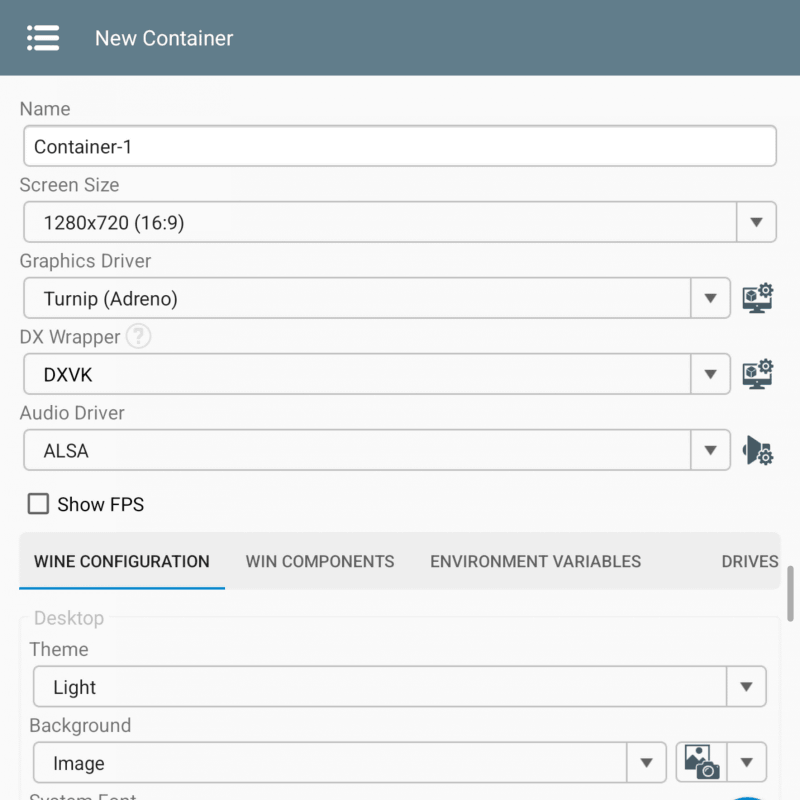
Task: Switch to the Win Components tab
Action: point(320,561)
